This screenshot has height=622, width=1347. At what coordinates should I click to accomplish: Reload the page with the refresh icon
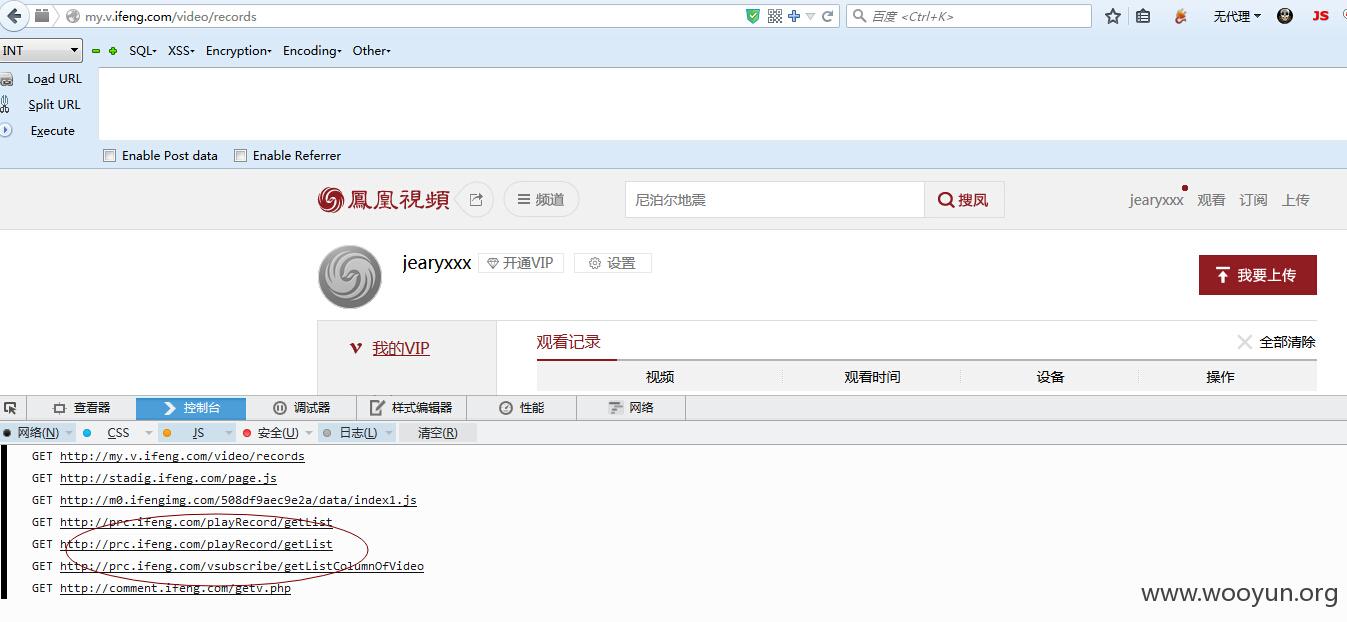(827, 16)
